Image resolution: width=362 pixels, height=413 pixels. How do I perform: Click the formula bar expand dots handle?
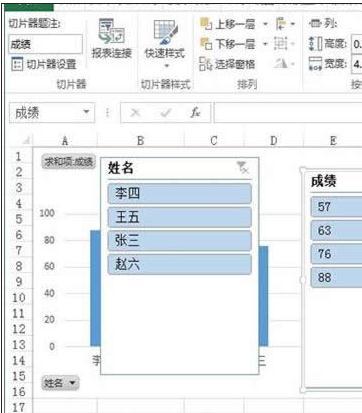coord(107,113)
